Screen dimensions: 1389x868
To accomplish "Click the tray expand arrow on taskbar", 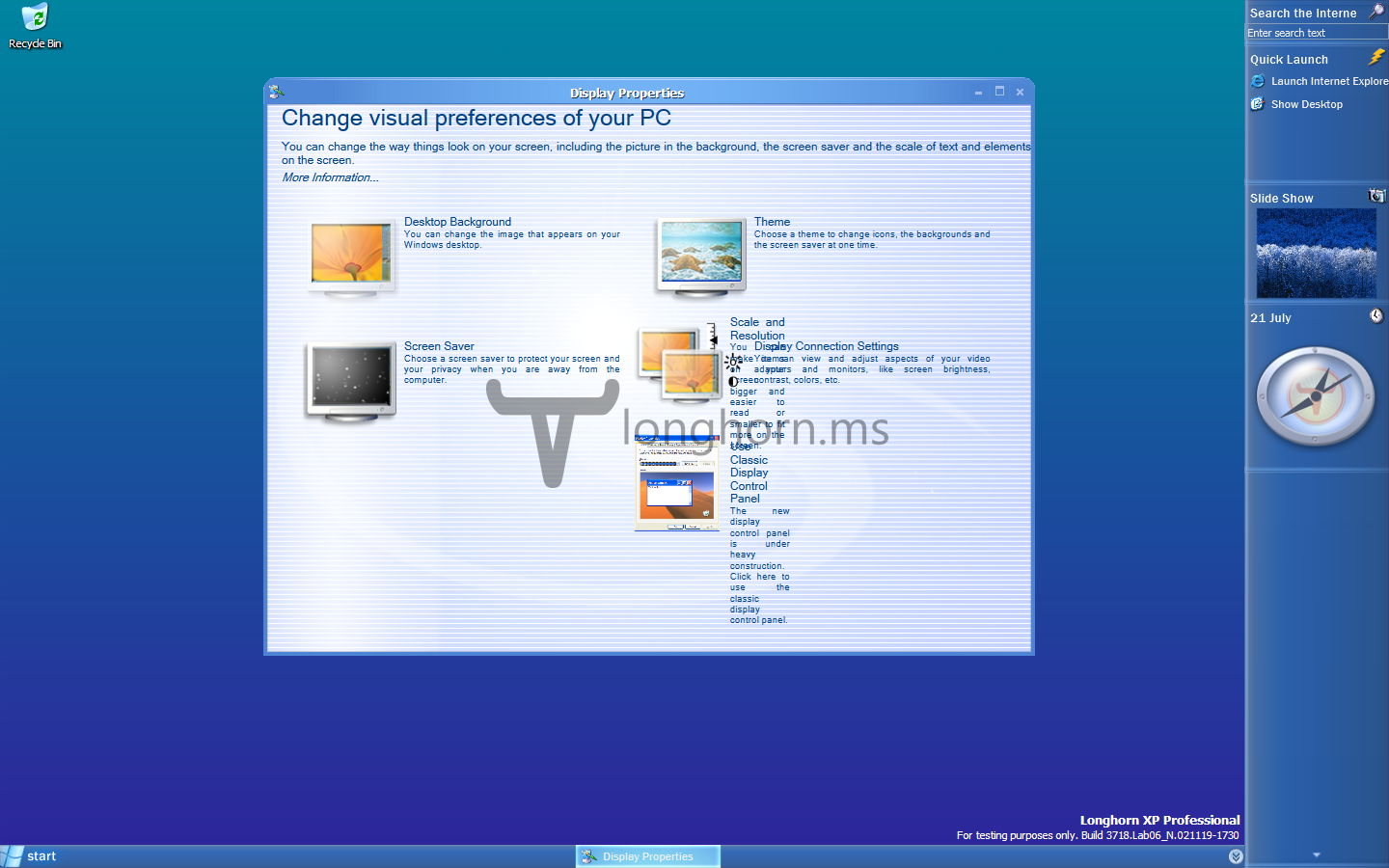I will pos(1236,856).
